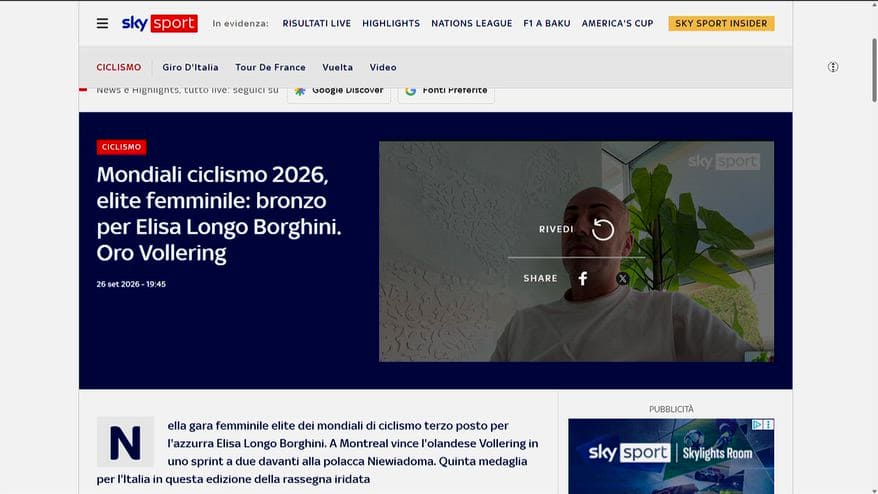Share video on Facebook

point(583,278)
